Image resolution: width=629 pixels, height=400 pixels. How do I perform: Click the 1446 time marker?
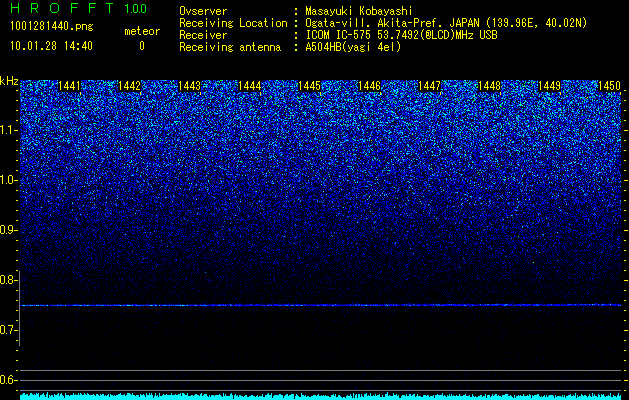coord(369,86)
